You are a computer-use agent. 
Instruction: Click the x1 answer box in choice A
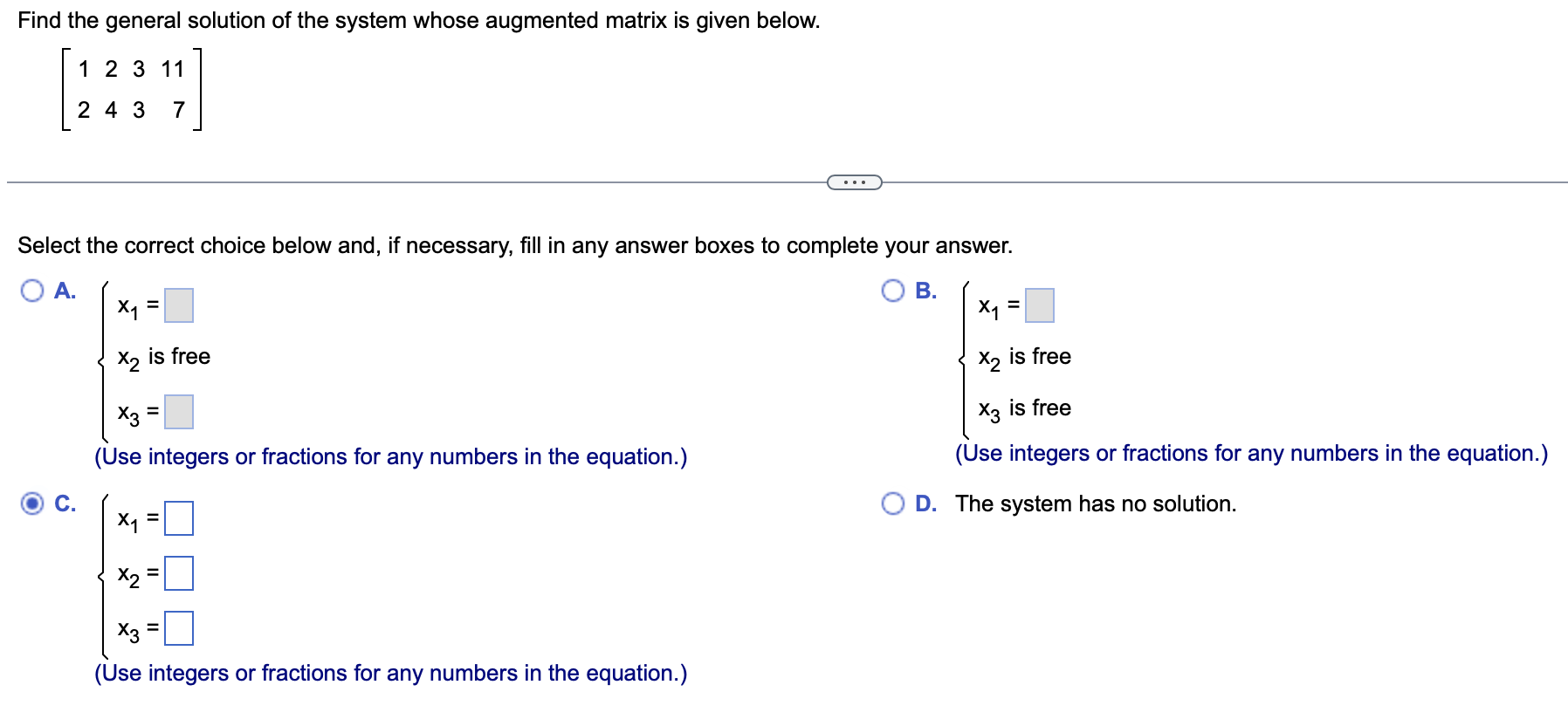click(x=178, y=306)
